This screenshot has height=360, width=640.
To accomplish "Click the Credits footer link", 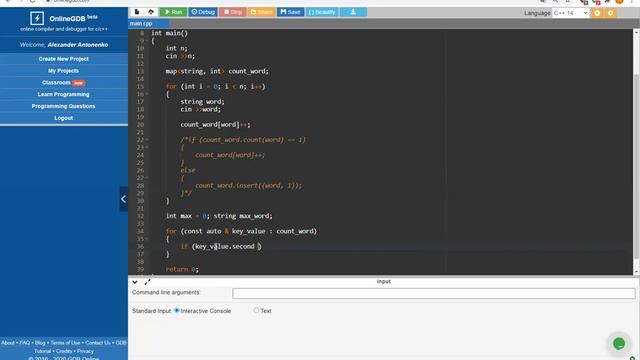I will click(64, 351).
